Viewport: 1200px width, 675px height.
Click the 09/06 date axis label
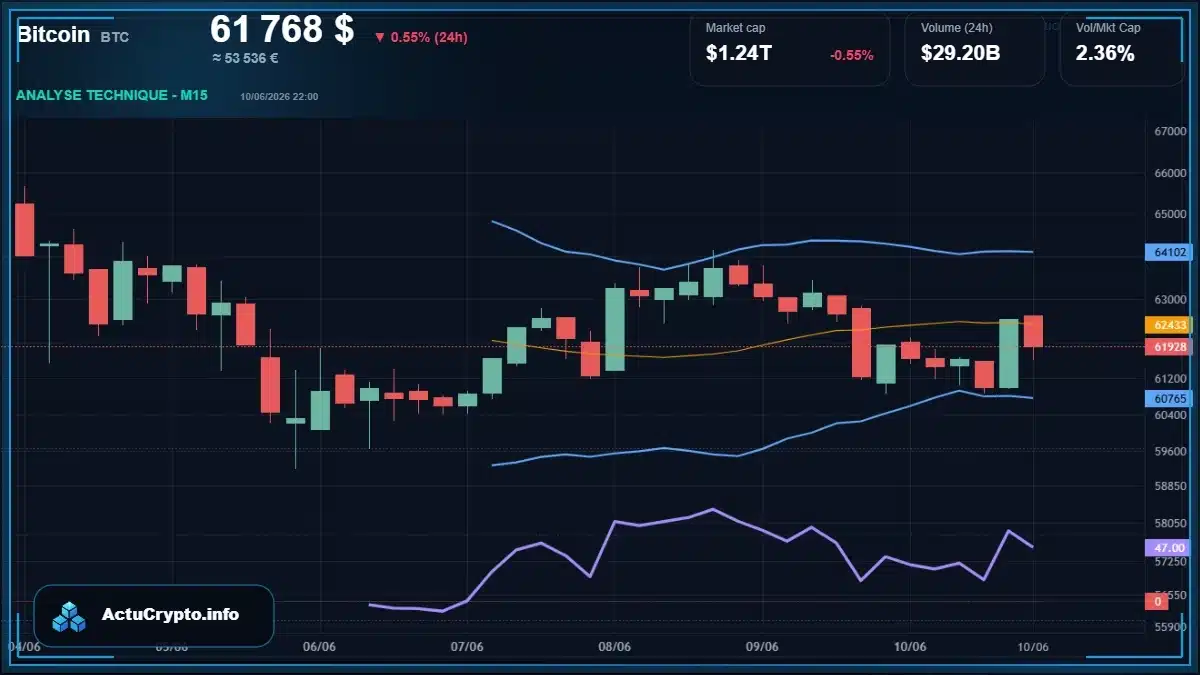[x=762, y=647]
